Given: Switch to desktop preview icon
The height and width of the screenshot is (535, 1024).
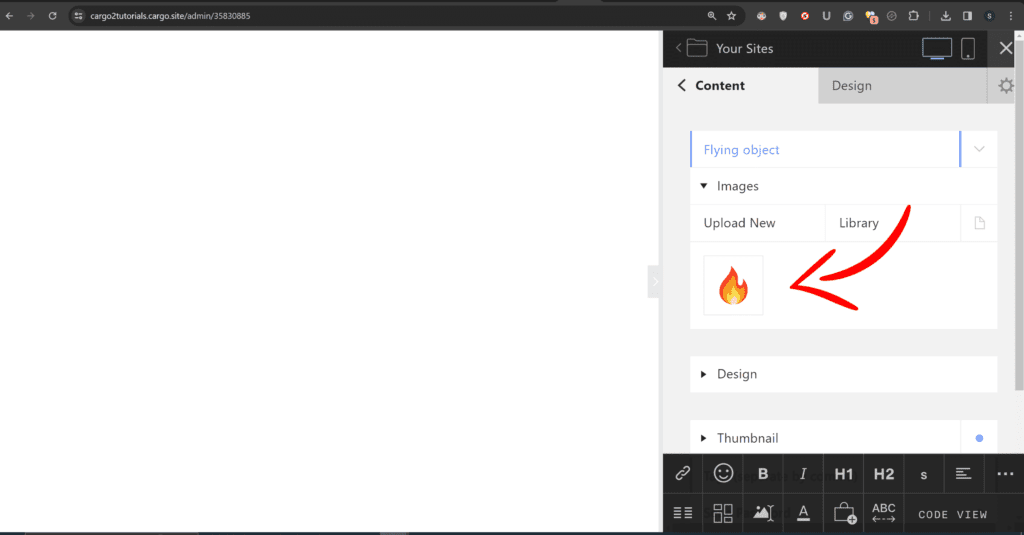Looking at the screenshot, I should 936,48.
